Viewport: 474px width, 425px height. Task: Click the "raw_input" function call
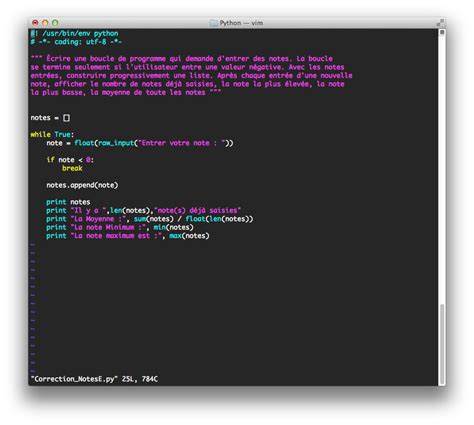point(116,143)
